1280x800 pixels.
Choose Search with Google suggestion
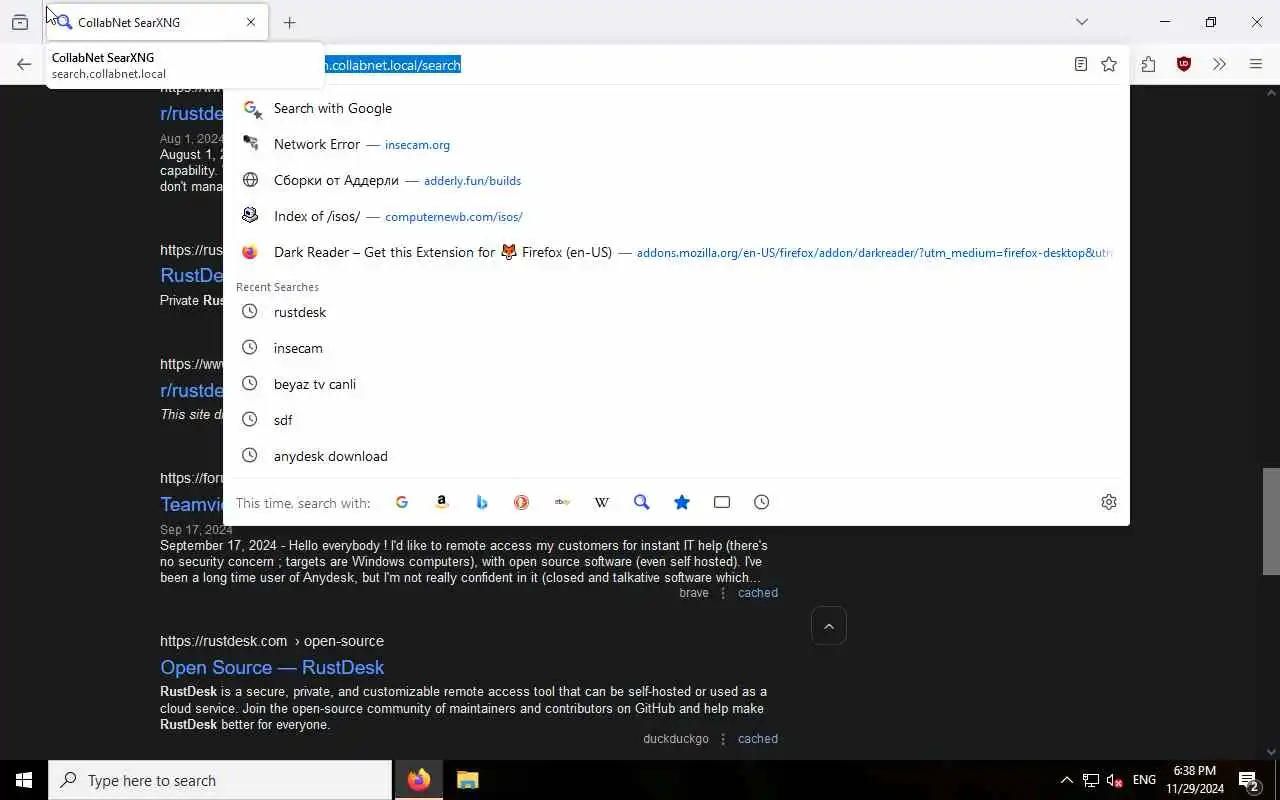676,108
